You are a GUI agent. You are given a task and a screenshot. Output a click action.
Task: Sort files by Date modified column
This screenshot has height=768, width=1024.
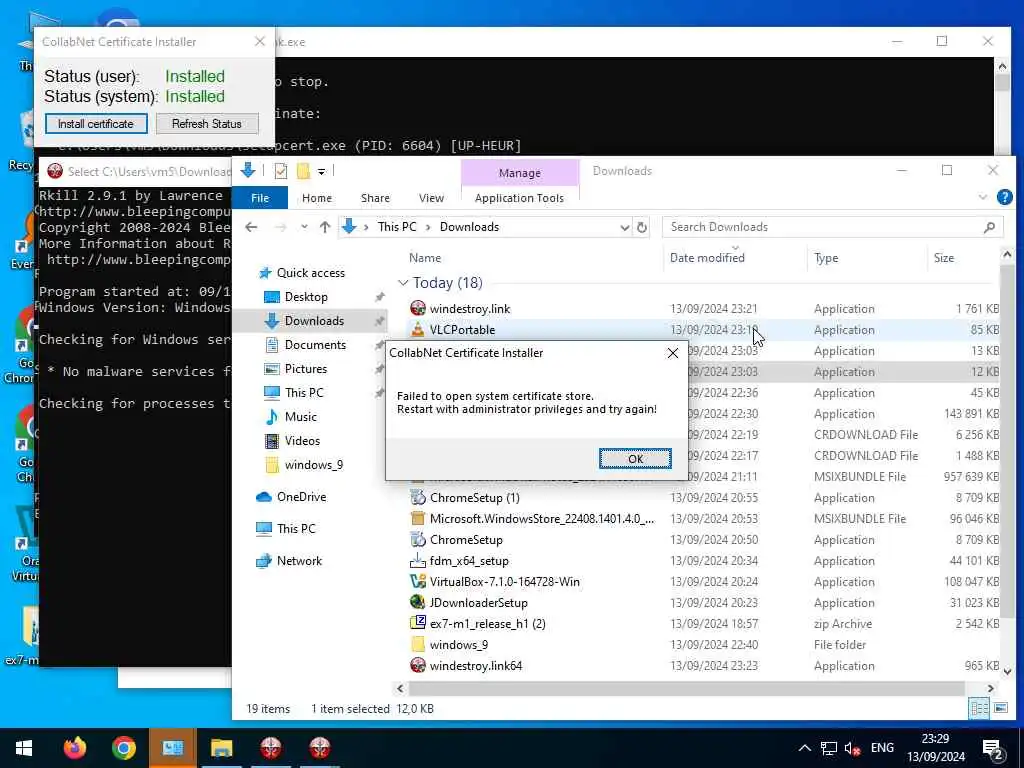(x=707, y=258)
